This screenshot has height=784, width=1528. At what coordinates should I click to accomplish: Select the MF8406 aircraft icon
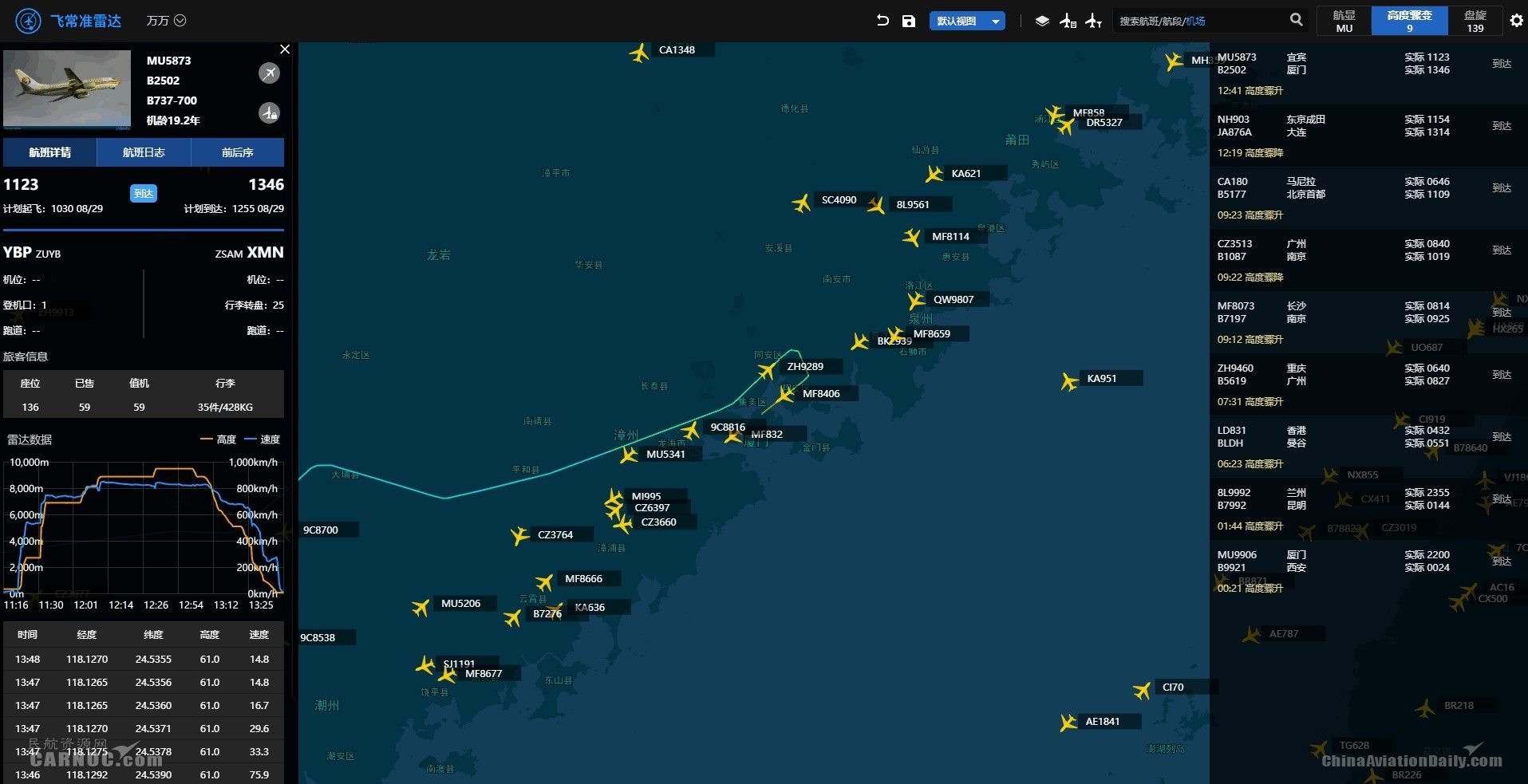[x=785, y=394]
